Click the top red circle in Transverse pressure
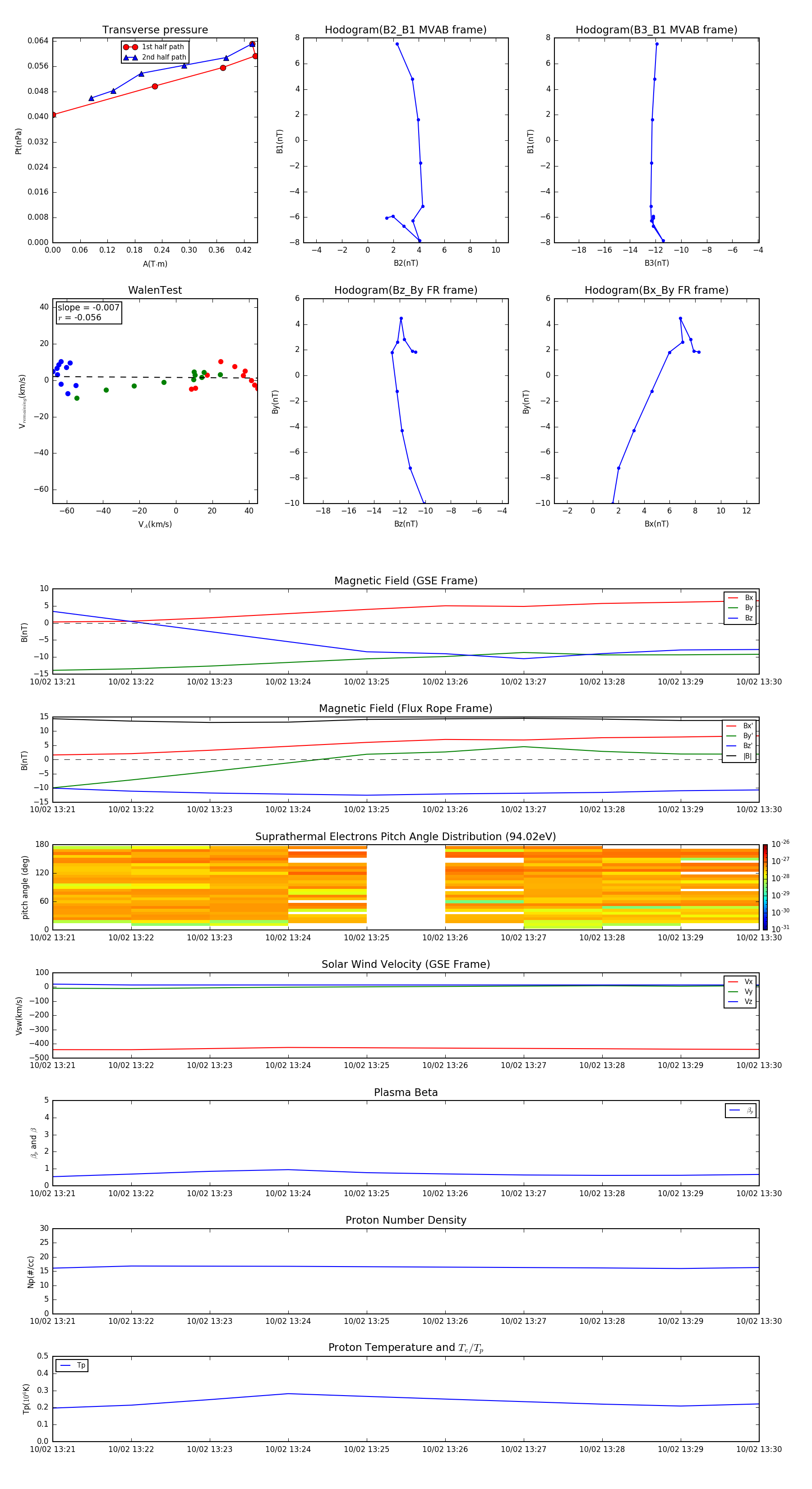 click(252, 44)
